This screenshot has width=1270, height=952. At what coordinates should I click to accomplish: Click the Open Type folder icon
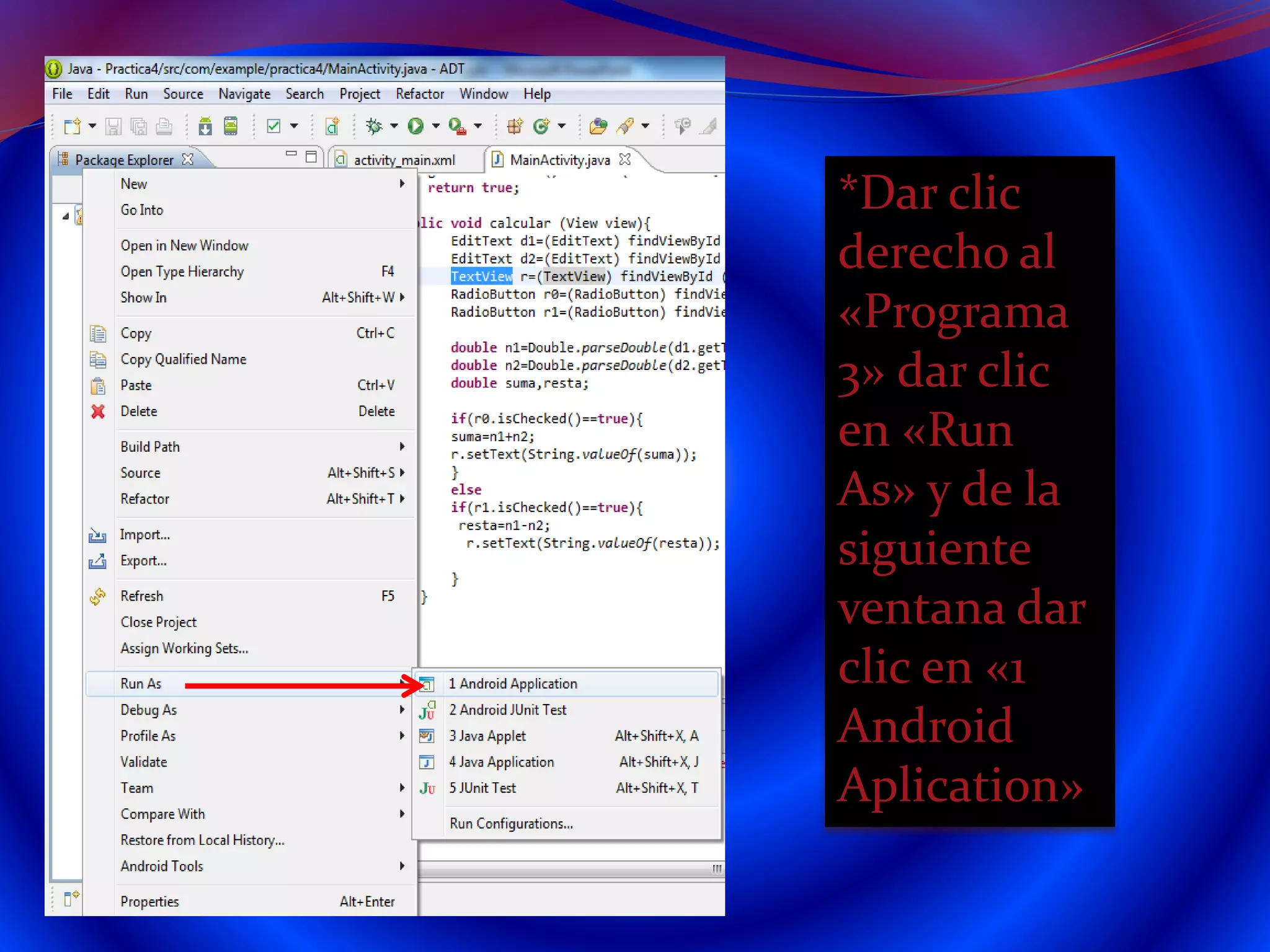(x=598, y=126)
